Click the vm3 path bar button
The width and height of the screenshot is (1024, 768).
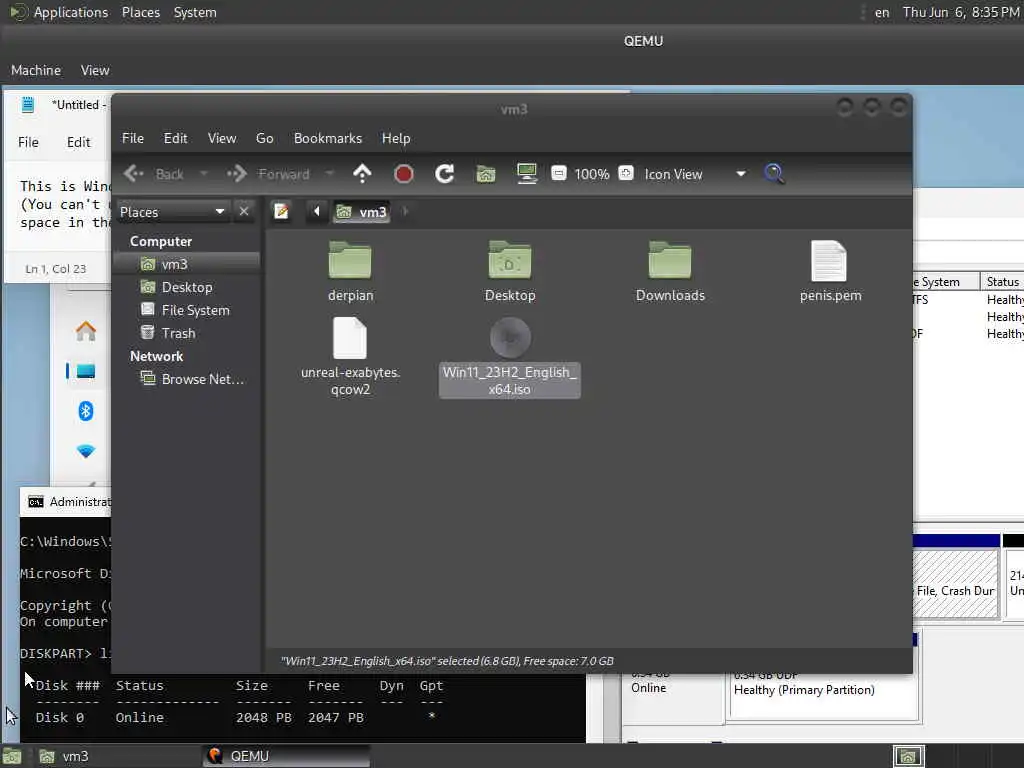pos(362,212)
